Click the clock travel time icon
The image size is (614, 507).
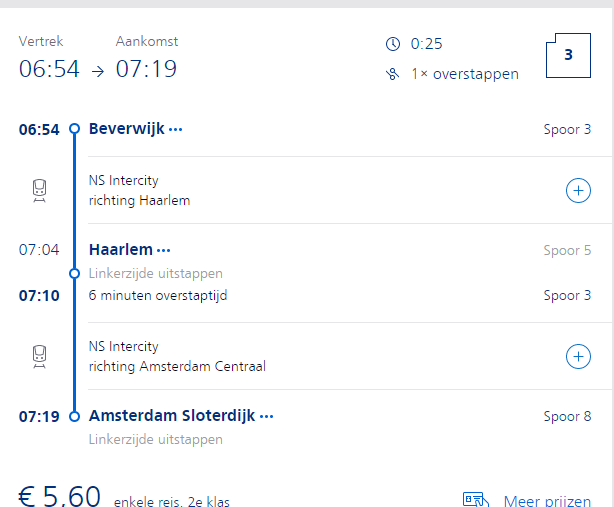(392, 43)
